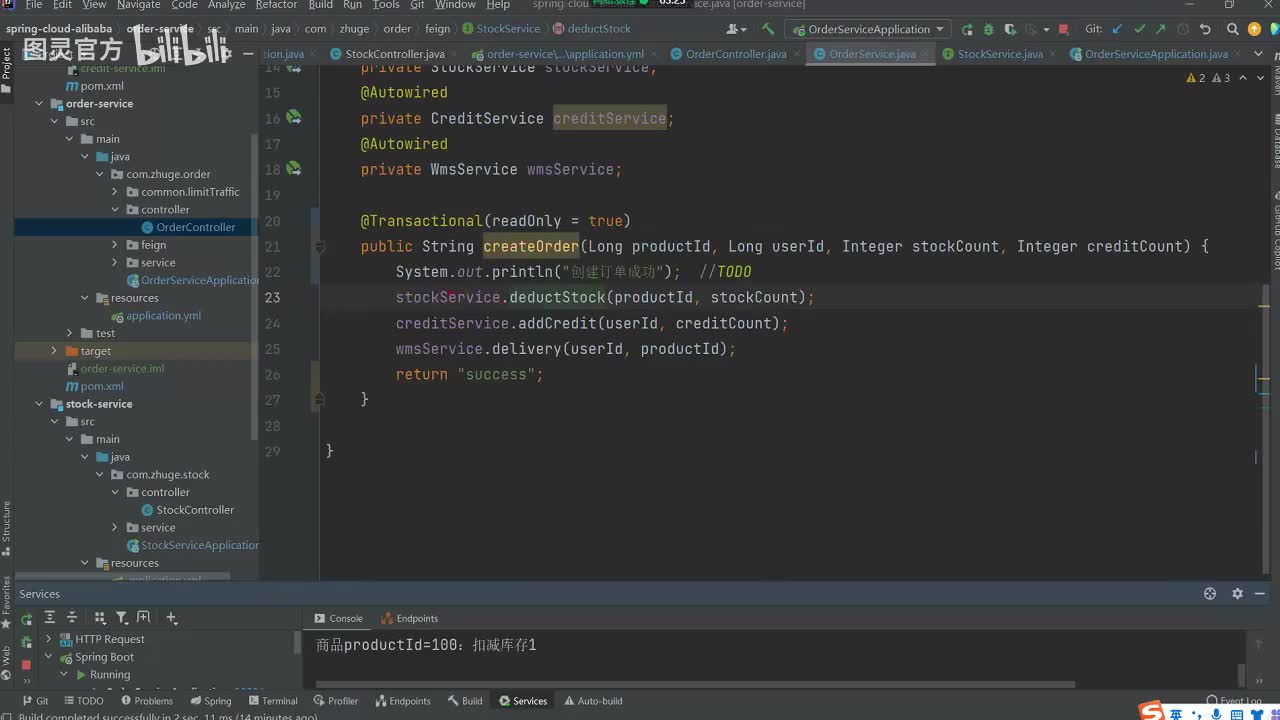Start debugging with the top toolbar bug icon
This screenshot has height=720, width=1280.
(988, 29)
